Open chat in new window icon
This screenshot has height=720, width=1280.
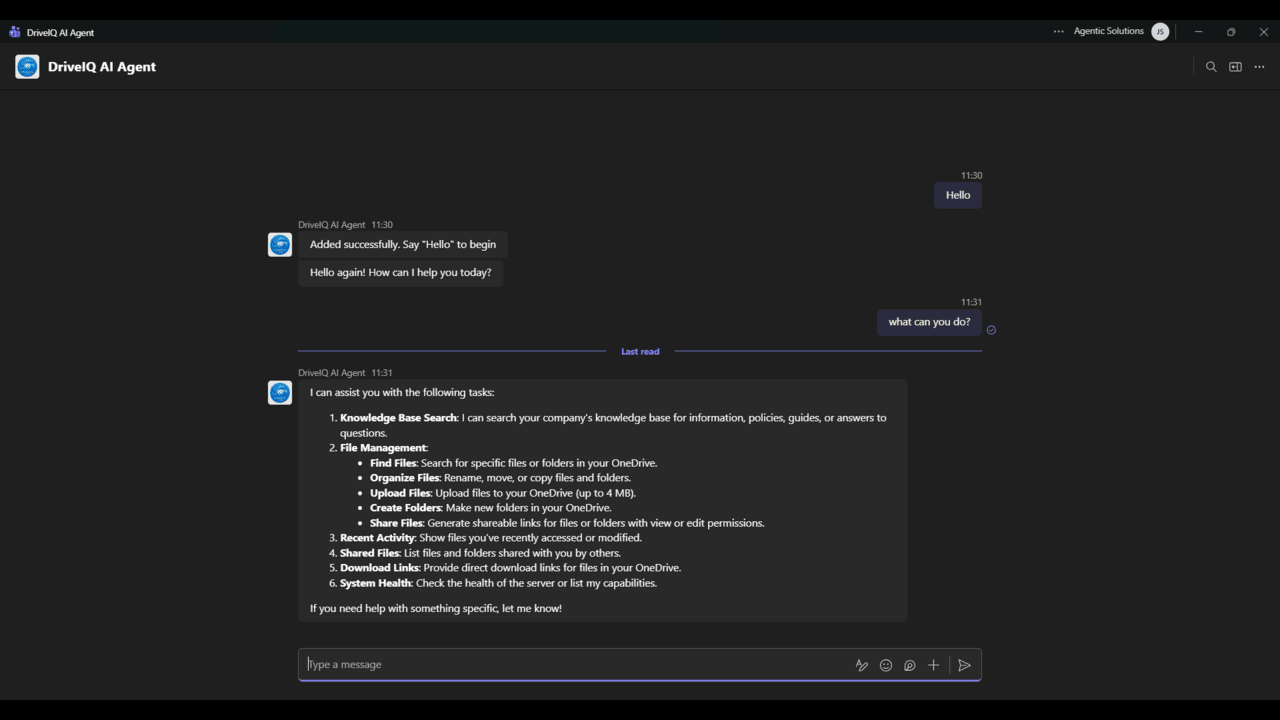click(x=1235, y=67)
